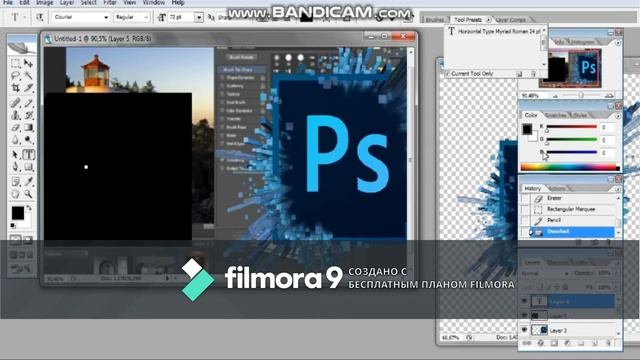The width and height of the screenshot is (640, 360).
Task: Click the Navigator zoom slider
Action: point(581,96)
